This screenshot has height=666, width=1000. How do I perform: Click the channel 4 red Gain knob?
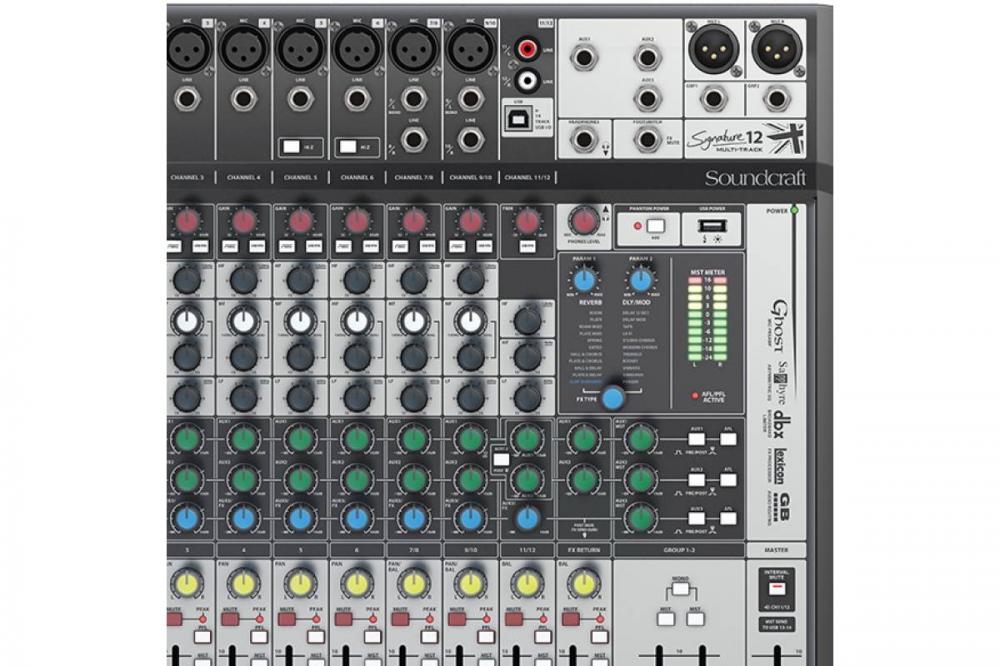(x=243, y=221)
